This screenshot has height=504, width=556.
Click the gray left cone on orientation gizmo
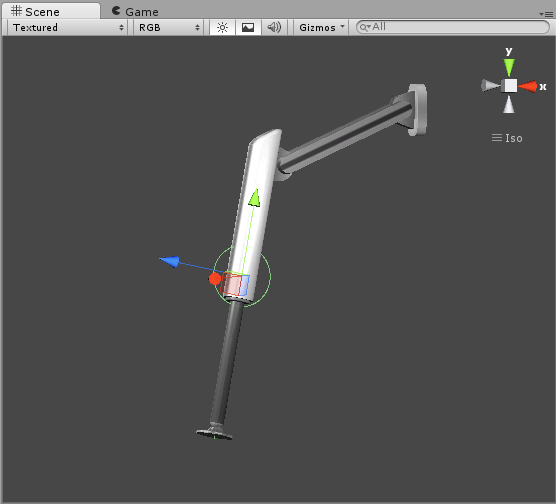(x=490, y=85)
